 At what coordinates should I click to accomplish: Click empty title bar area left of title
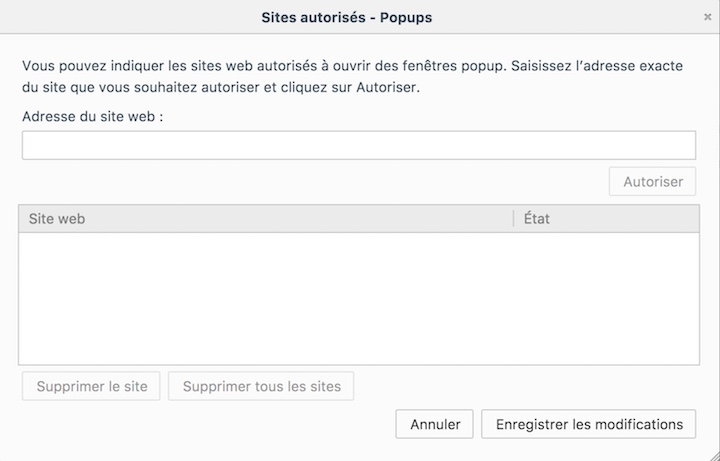coord(129,17)
